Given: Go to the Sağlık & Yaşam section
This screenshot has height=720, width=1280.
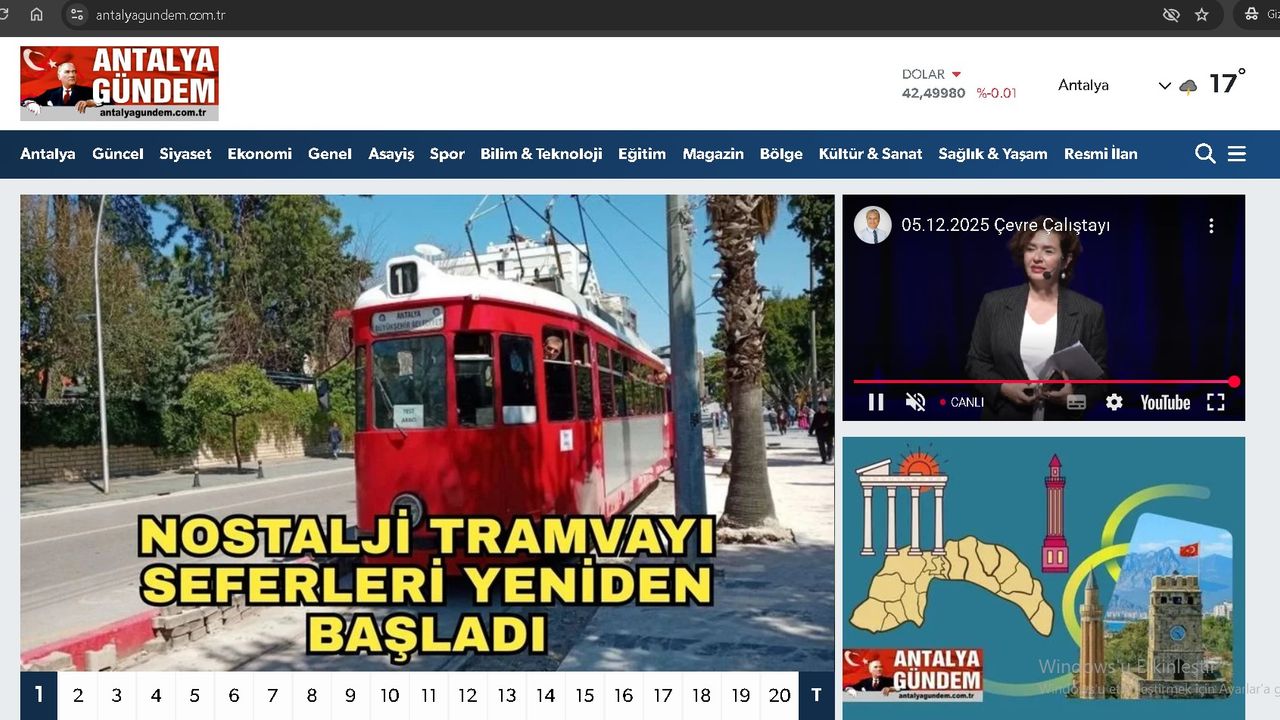Looking at the screenshot, I should 992,154.
